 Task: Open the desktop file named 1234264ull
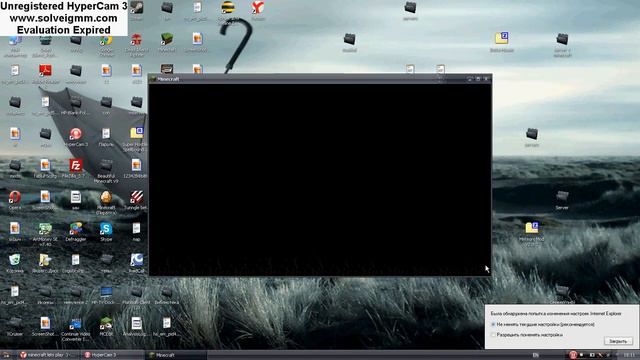click(137, 165)
